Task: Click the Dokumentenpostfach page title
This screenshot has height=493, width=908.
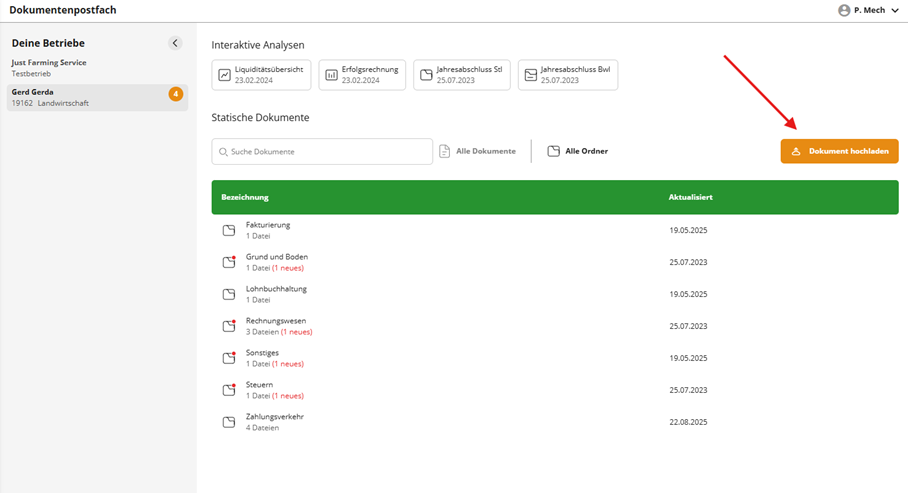Action: click(x=63, y=10)
